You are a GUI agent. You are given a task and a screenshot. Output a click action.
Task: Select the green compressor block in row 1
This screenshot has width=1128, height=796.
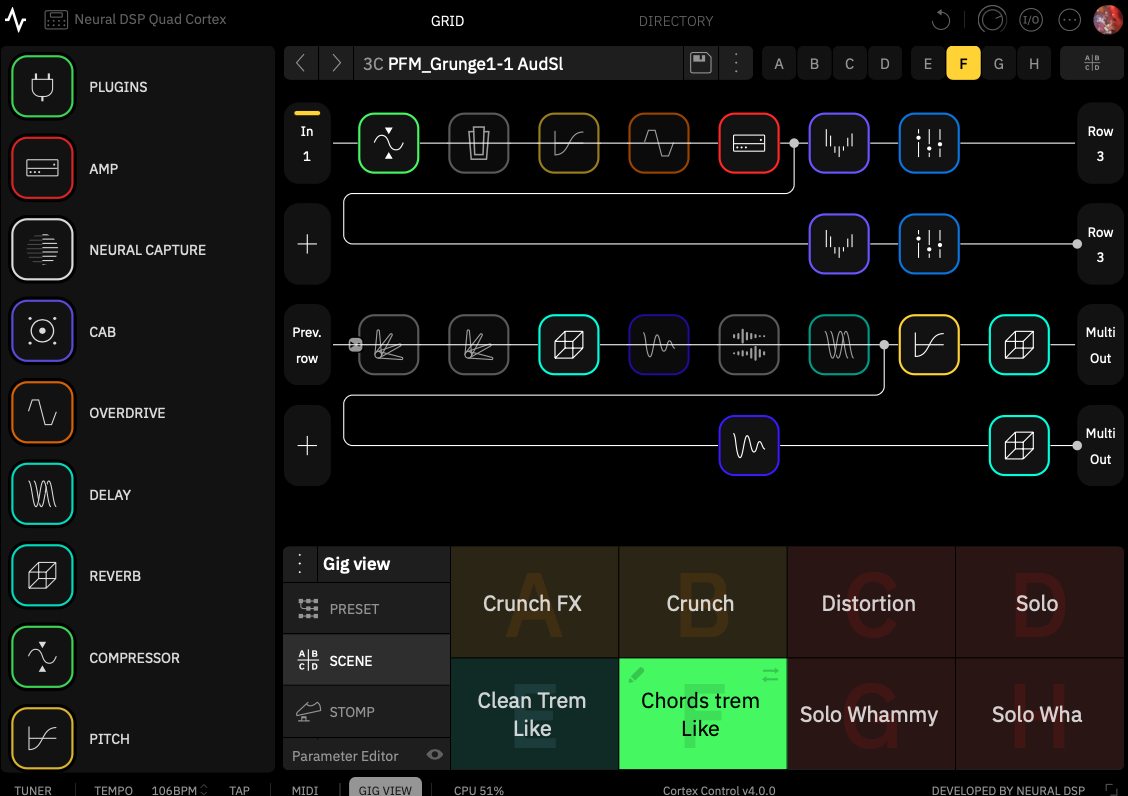(388, 143)
